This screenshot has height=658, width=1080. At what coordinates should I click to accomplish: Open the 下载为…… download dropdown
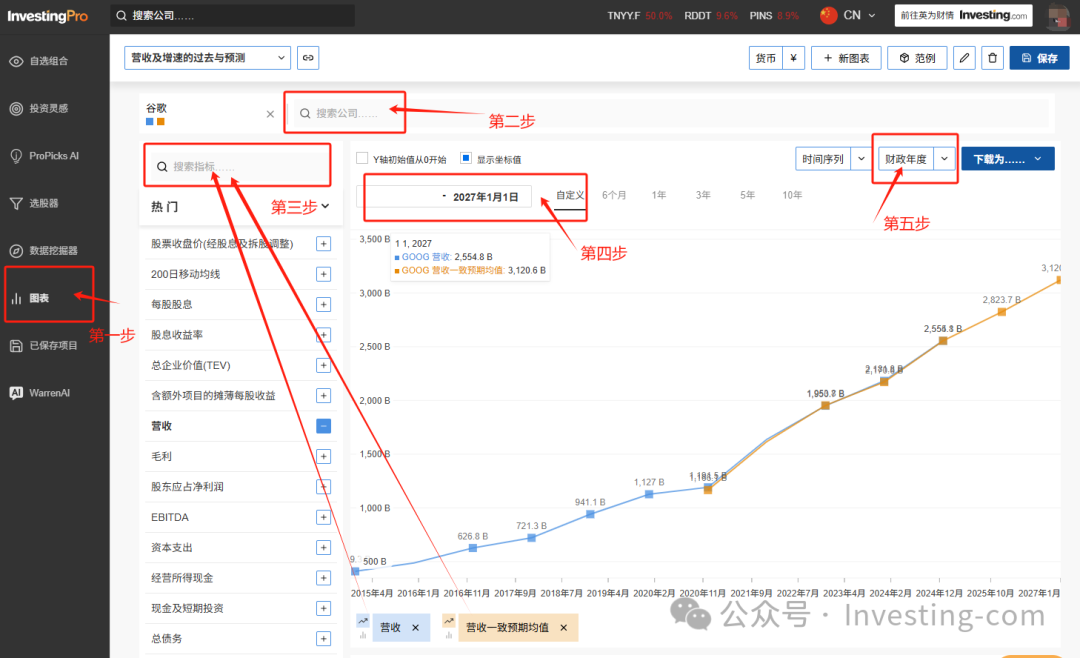tap(1008, 159)
